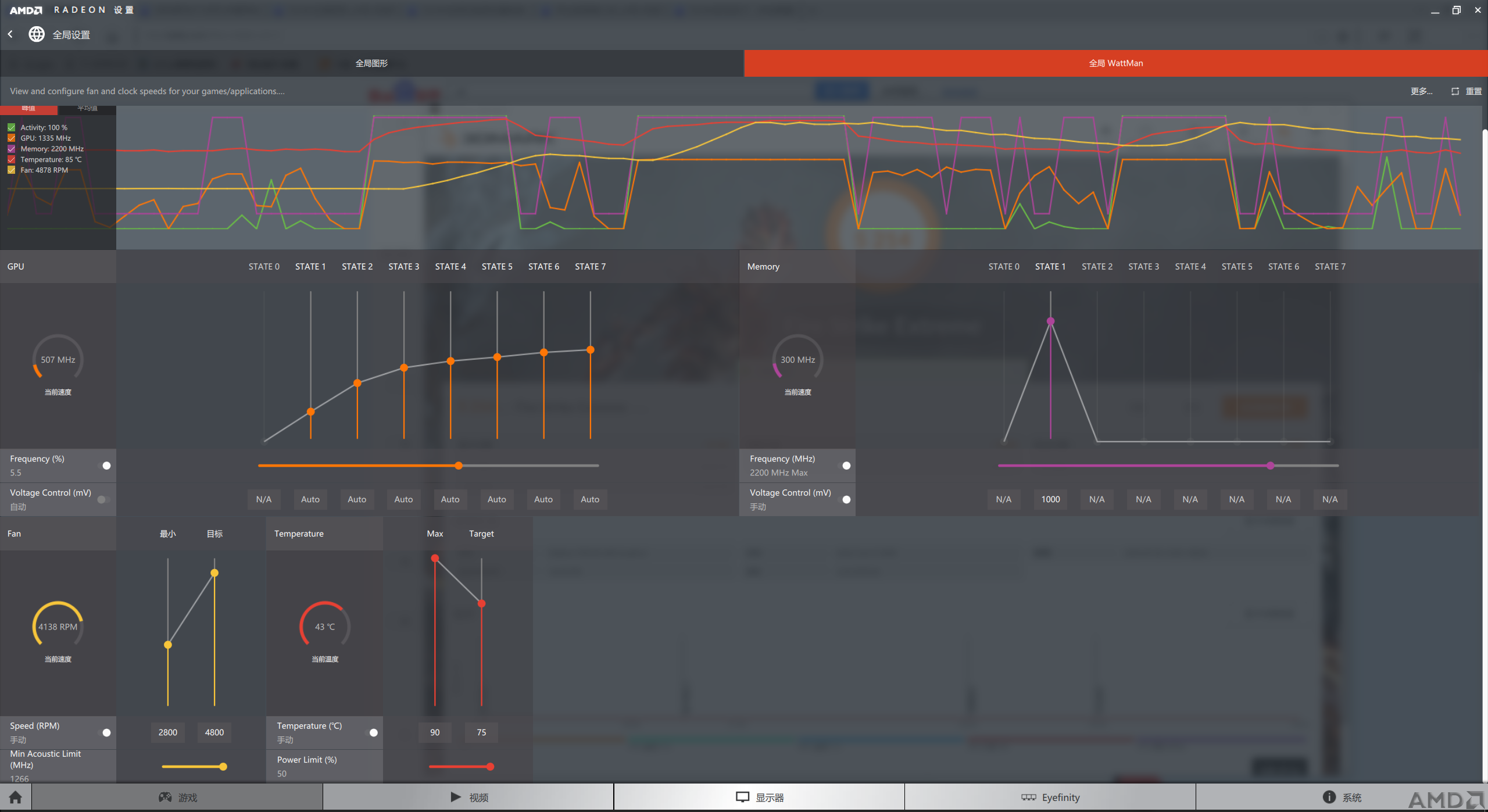Click the temperature Max point

click(435, 559)
